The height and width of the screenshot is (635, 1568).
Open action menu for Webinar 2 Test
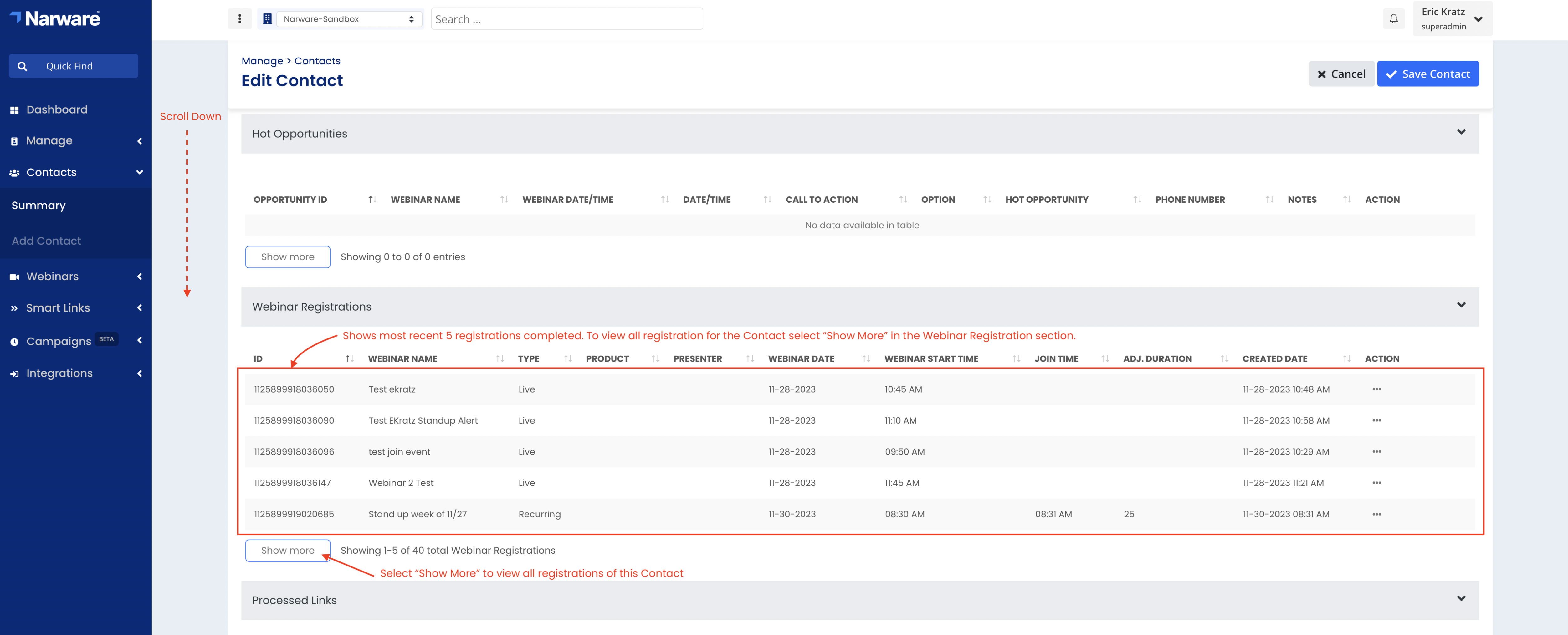click(1376, 483)
